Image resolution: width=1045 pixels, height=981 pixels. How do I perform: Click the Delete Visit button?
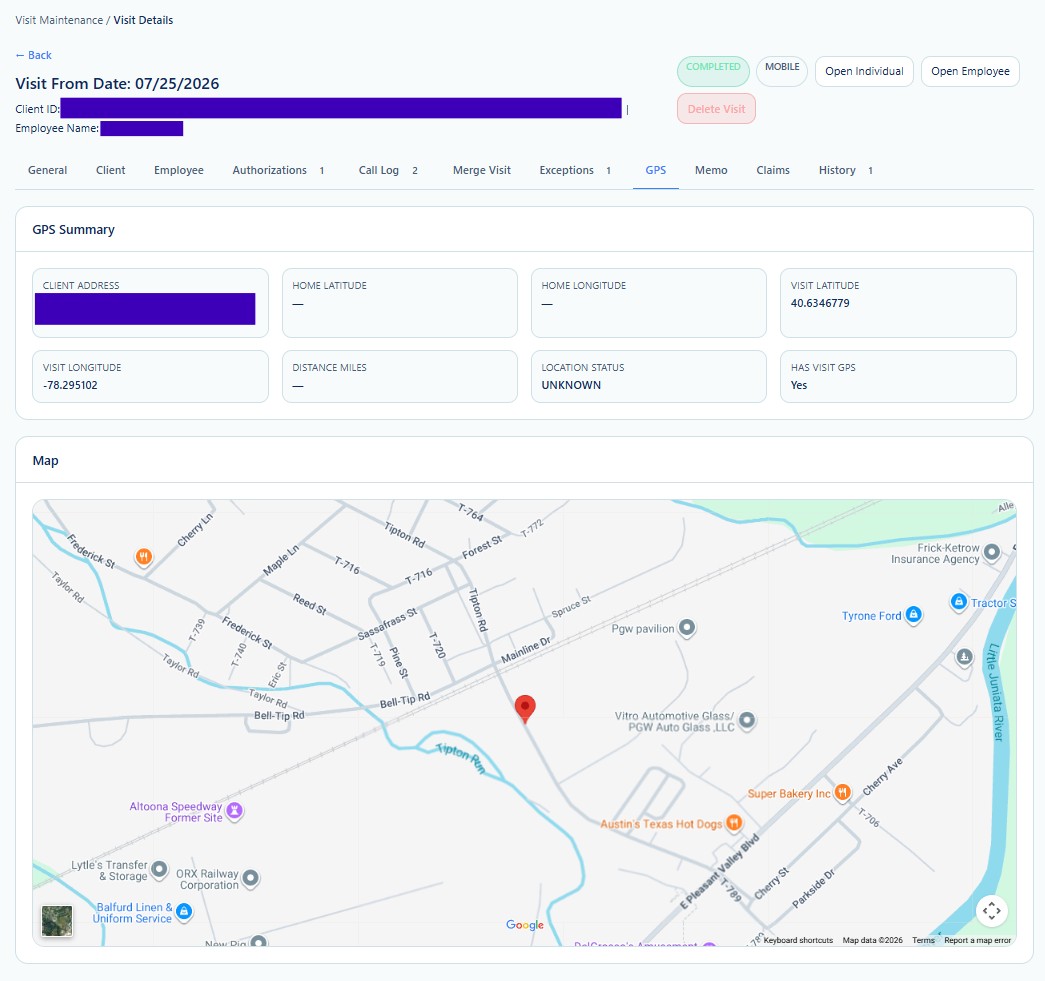click(716, 109)
